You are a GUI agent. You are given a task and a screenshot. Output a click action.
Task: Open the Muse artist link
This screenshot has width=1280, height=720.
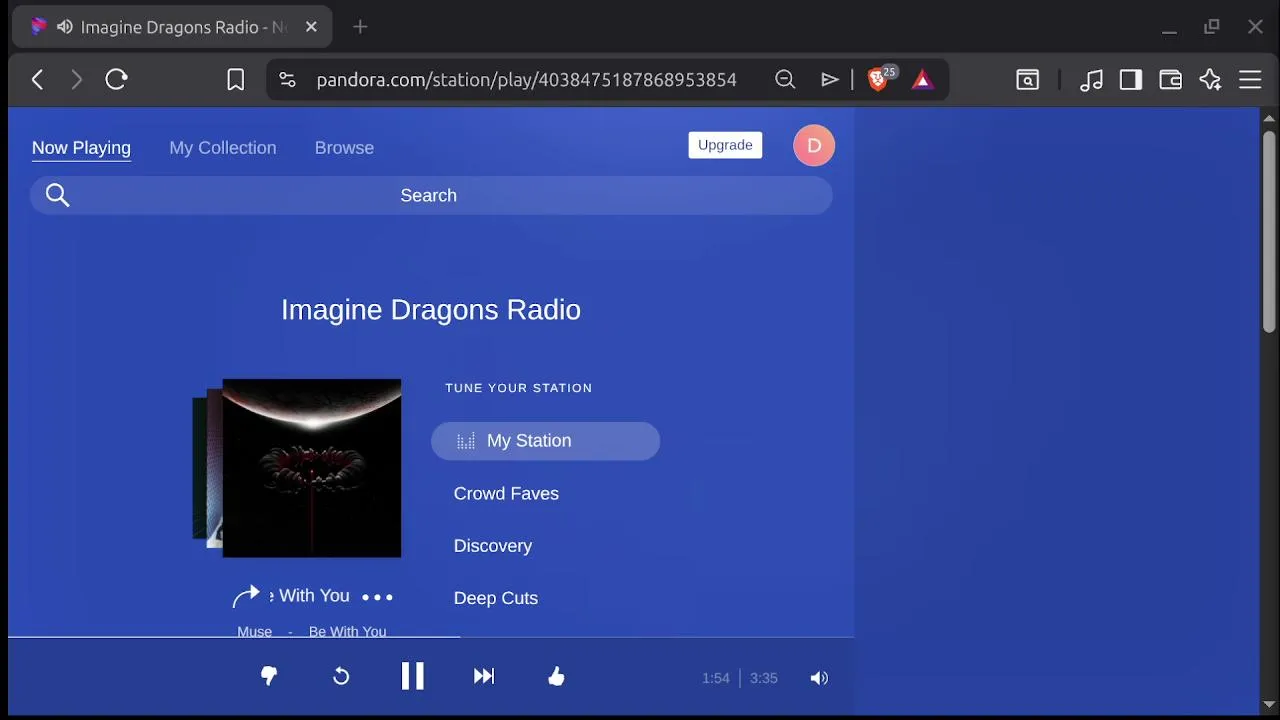pyautogui.click(x=254, y=631)
